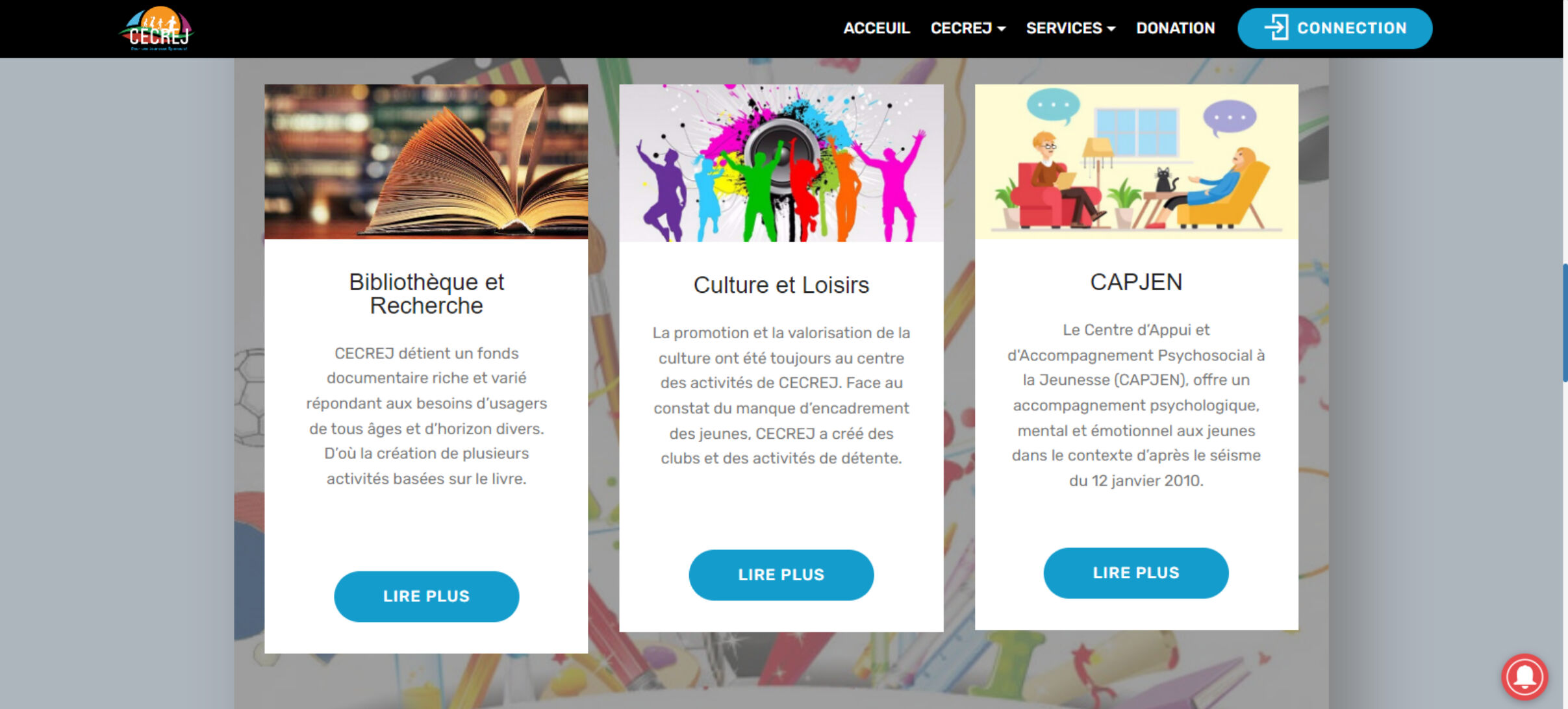Click the CONNECTION button
The height and width of the screenshot is (709, 1568).
click(x=1335, y=29)
